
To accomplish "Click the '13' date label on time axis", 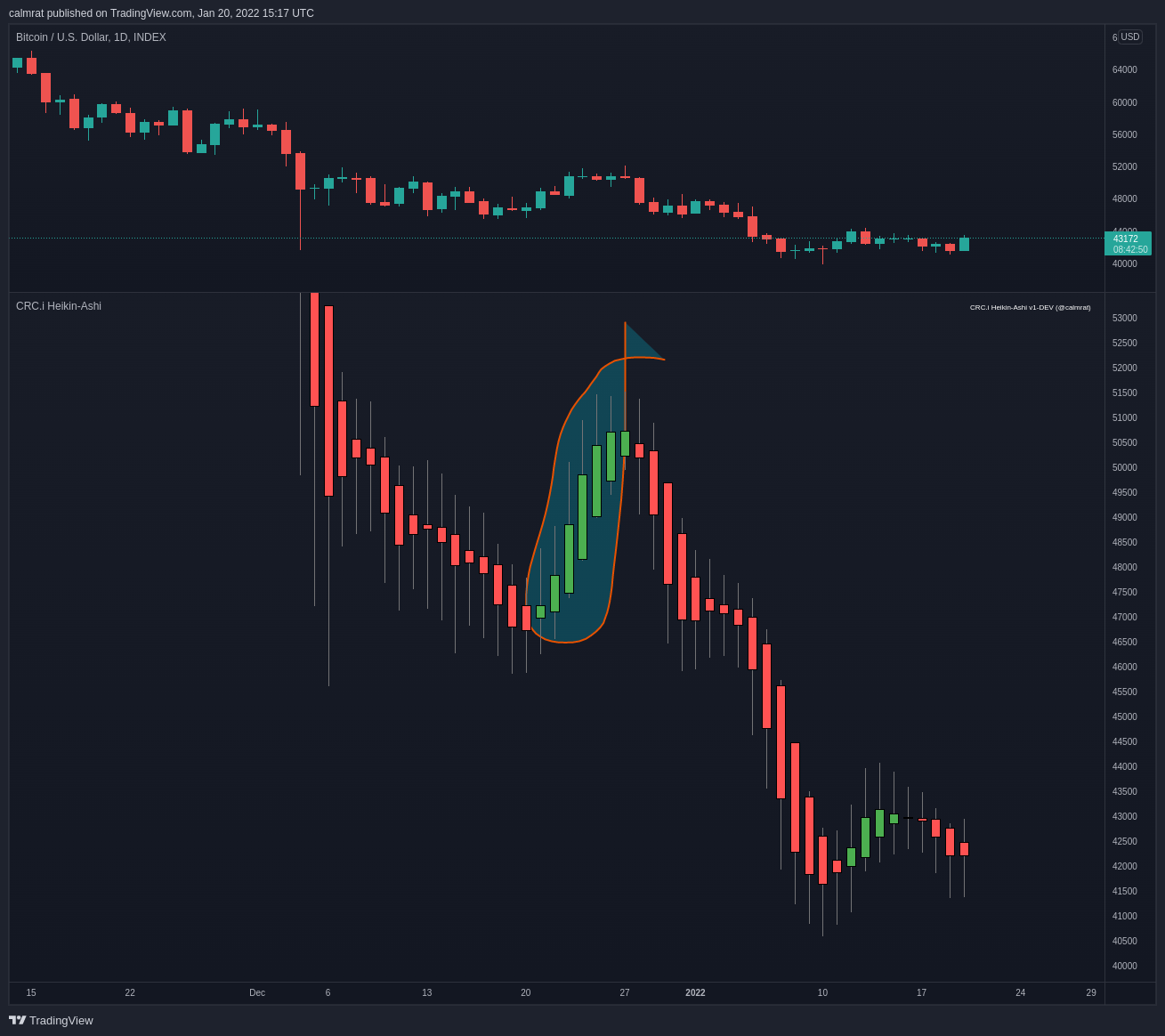I will 427,993.
